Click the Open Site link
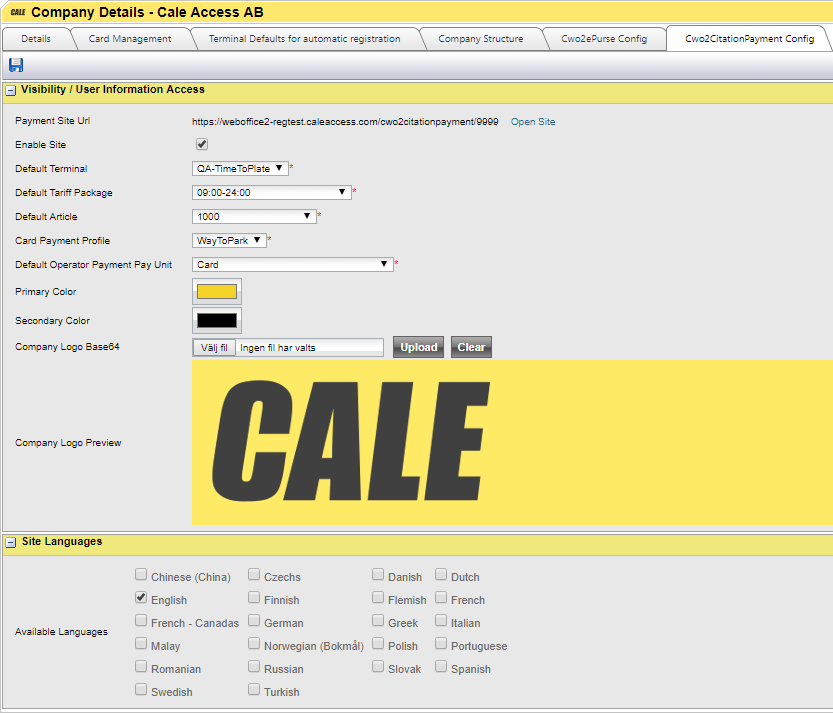 (x=533, y=122)
